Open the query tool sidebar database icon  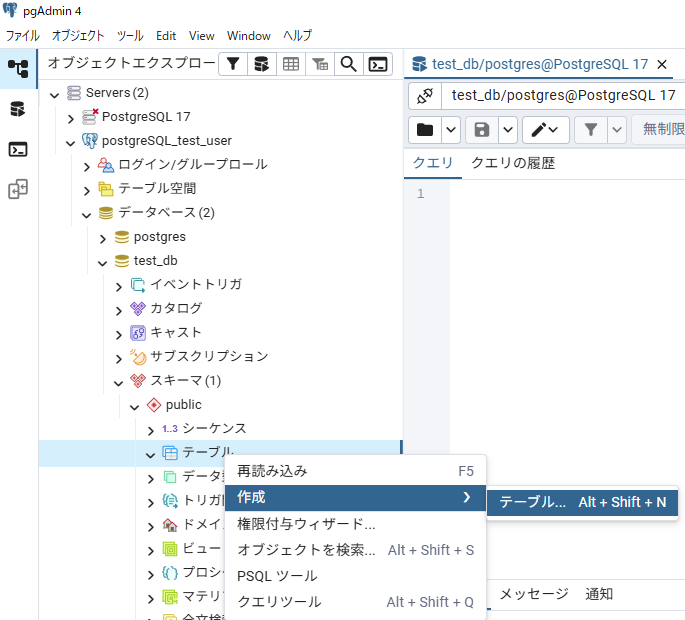18,109
